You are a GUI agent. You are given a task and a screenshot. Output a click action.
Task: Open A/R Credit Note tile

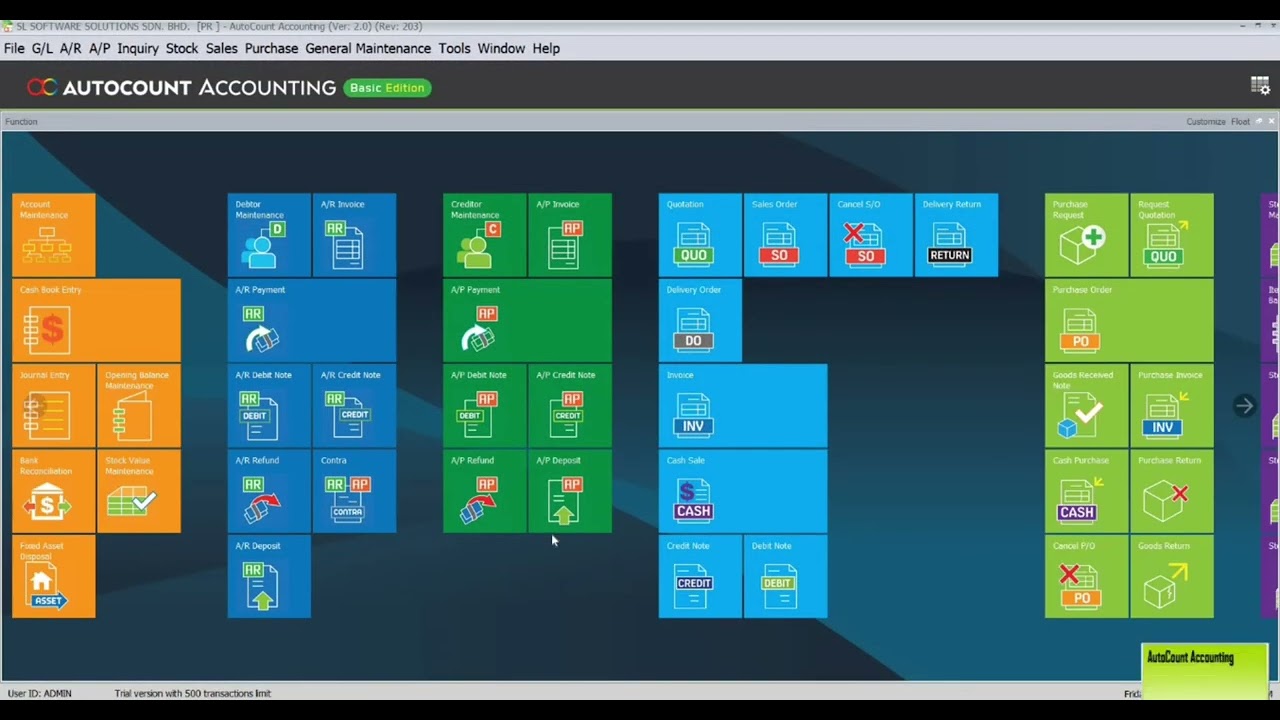tap(355, 405)
